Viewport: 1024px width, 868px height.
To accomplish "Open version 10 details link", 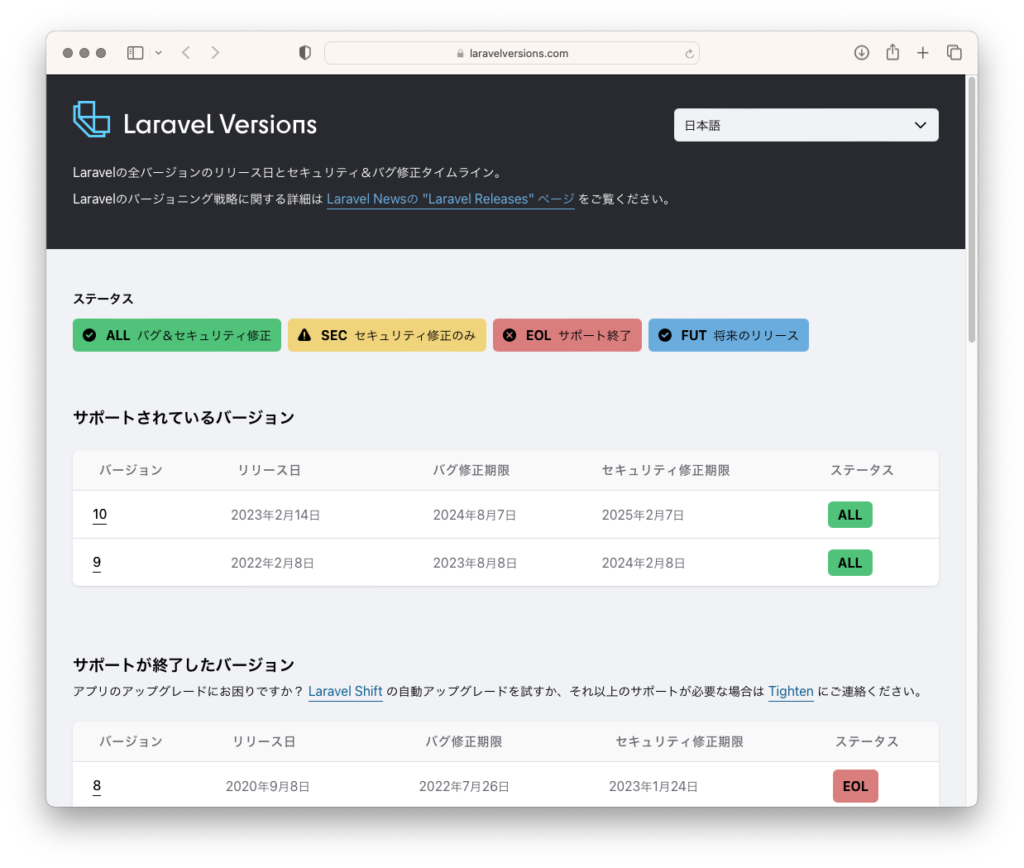I will [100, 515].
